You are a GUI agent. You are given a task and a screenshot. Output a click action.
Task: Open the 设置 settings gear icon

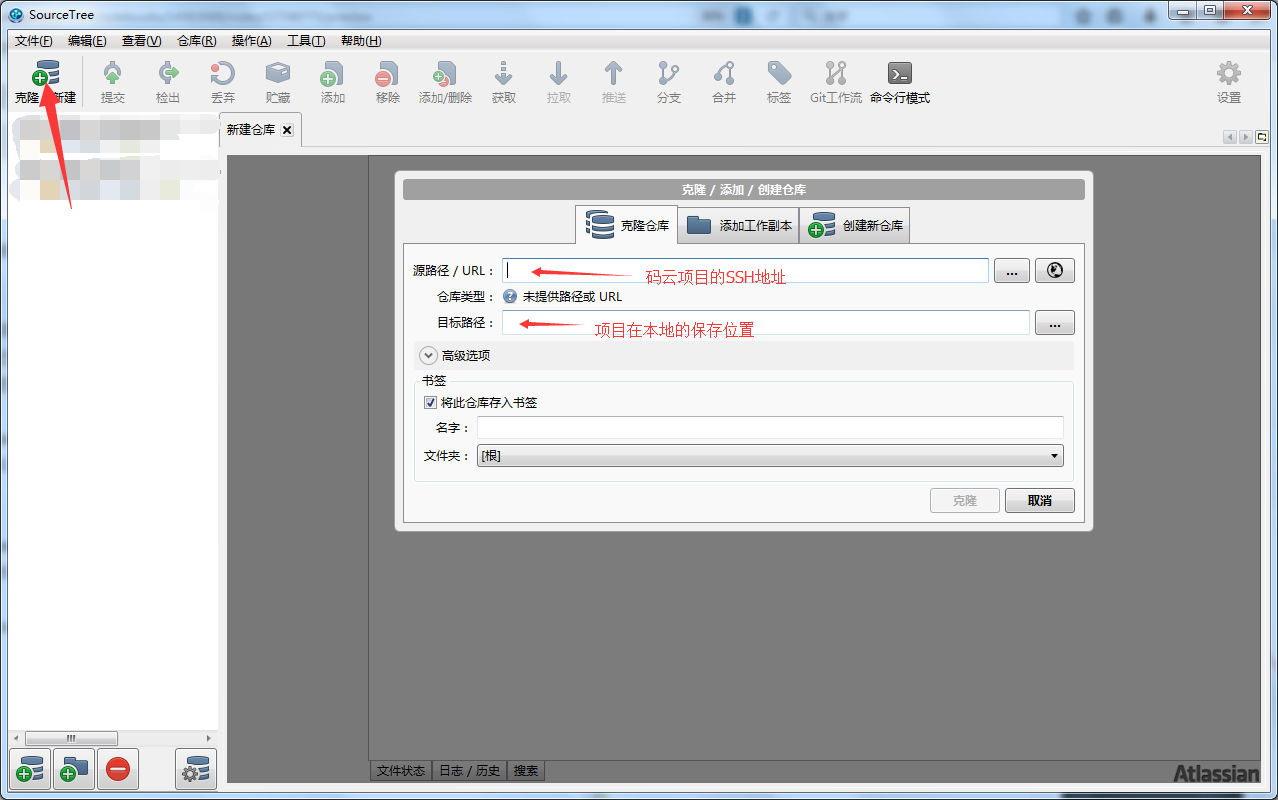point(1229,73)
